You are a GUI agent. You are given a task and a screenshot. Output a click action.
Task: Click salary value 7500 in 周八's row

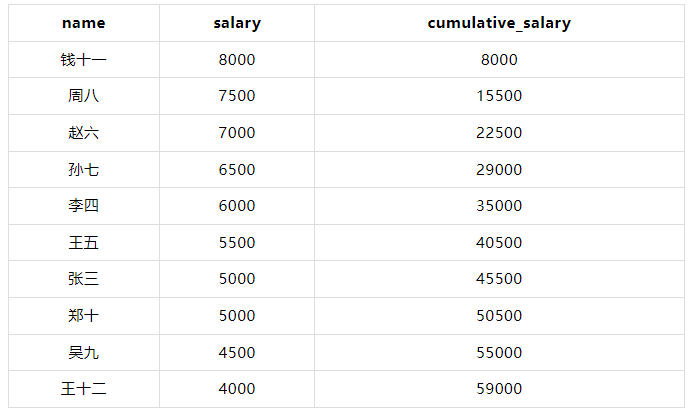click(x=237, y=96)
